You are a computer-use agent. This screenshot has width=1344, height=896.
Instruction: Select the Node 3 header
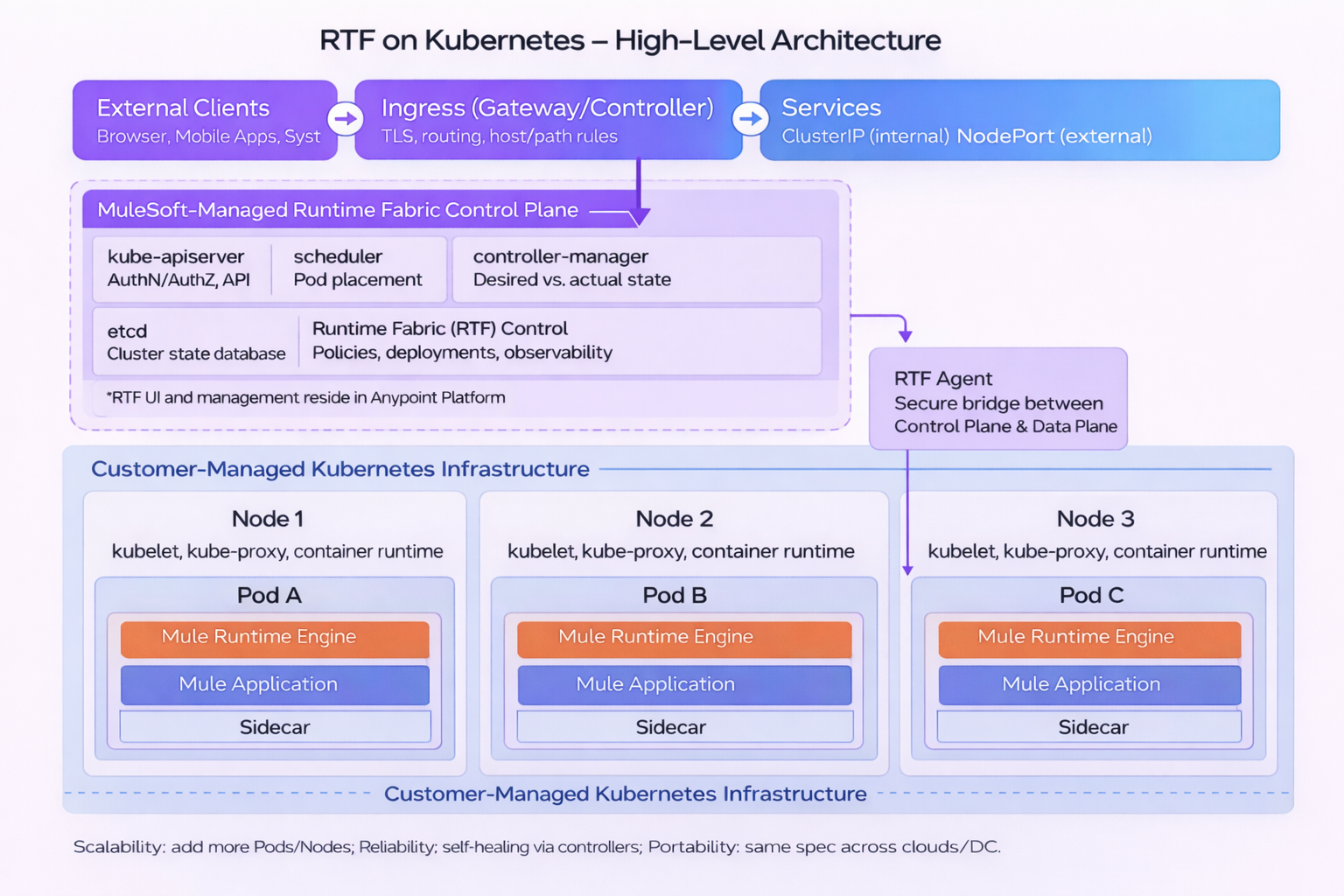[1095, 518]
